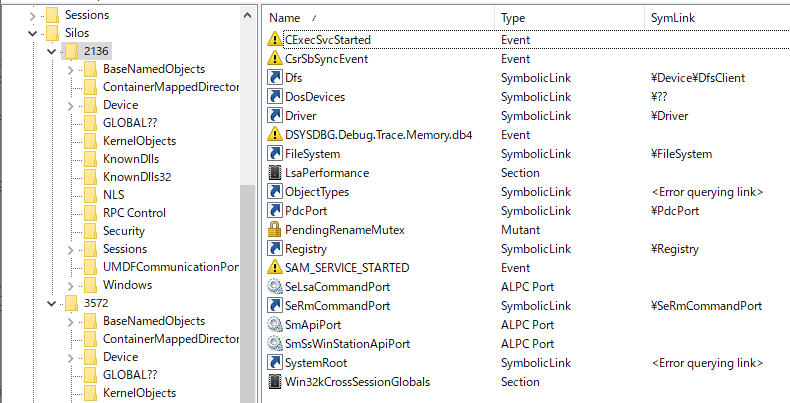
Task: Click the warning icon beside CExecSvcStarted
Action: pos(276,40)
